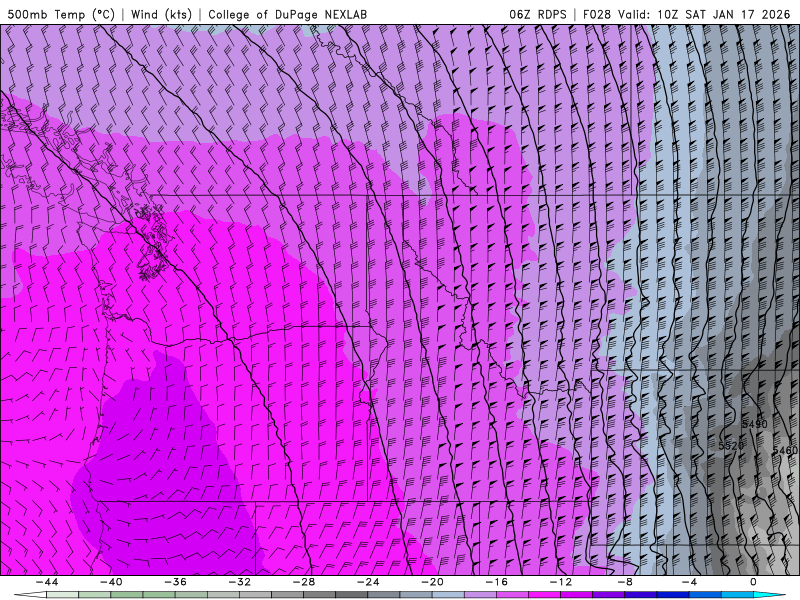Click the magenta color bar segment below -12
The width and height of the screenshot is (800, 600).
(544, 595)
